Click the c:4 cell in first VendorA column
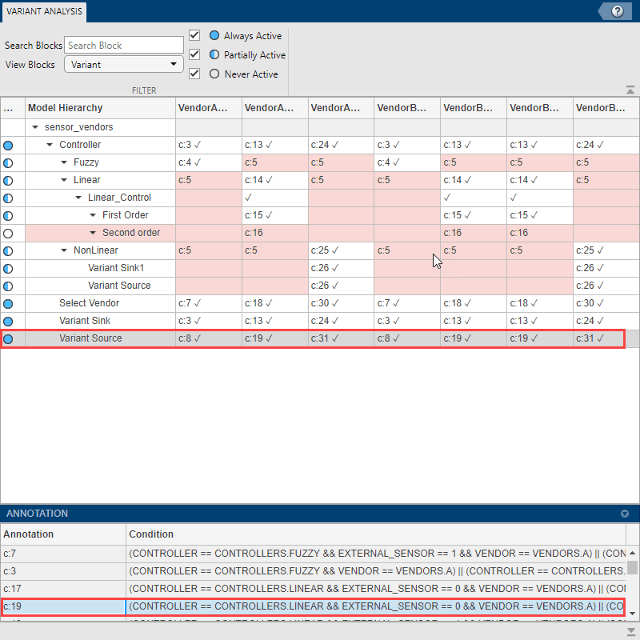This screenshot has width=640, height=640. coord(209,163)
